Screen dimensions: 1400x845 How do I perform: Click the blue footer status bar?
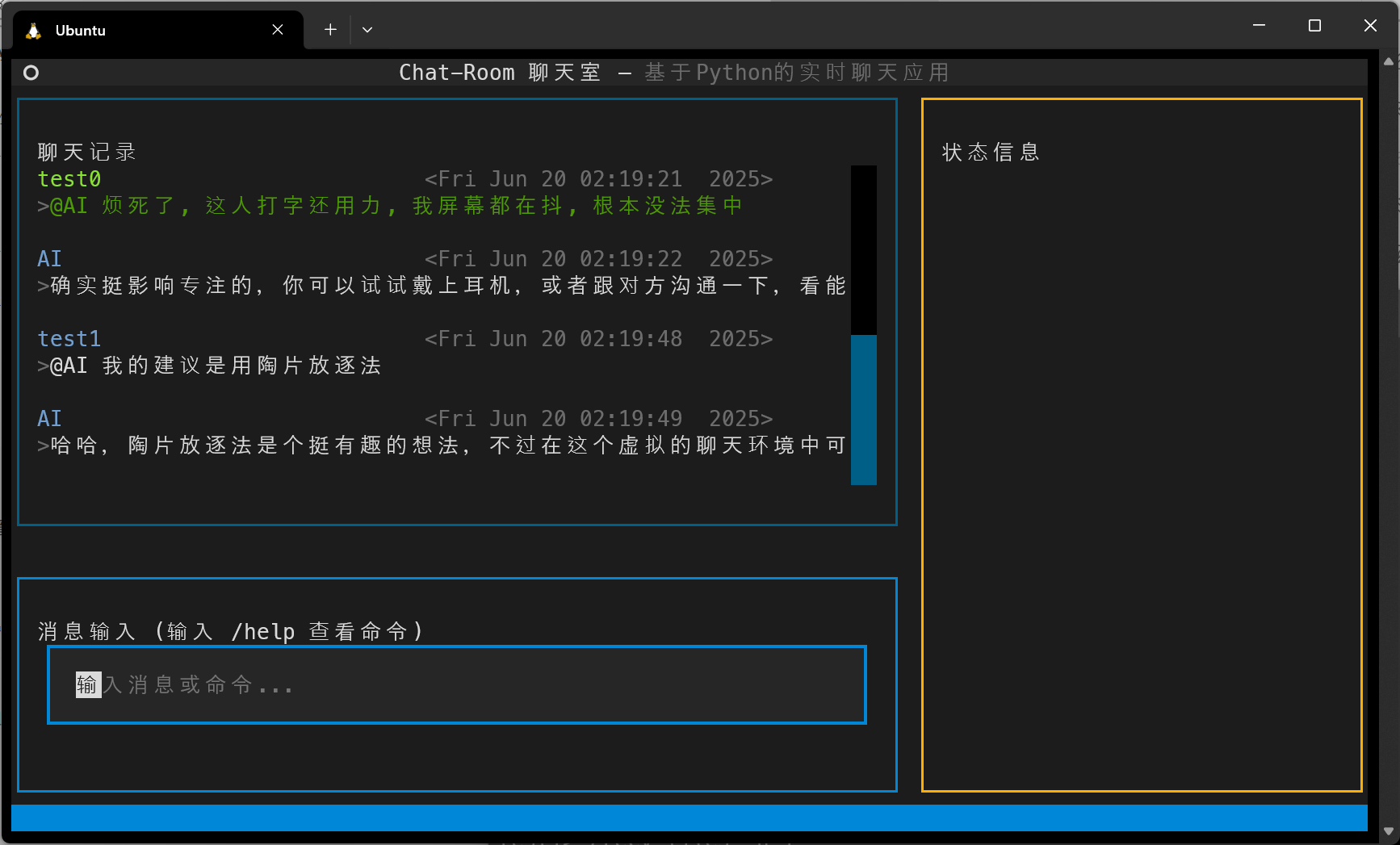[690, 818]
